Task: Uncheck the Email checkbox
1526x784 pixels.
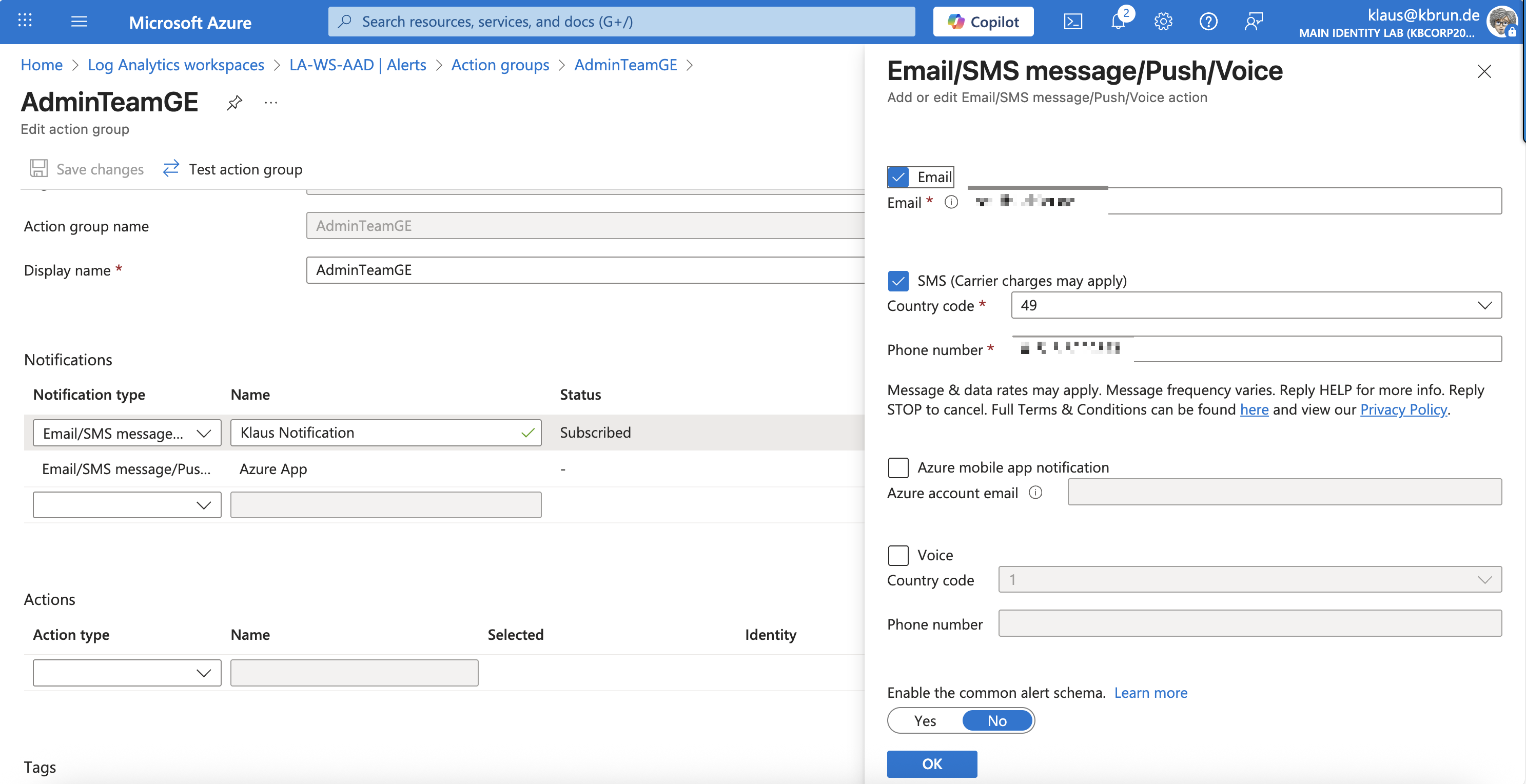Action: click(x=898, y=177)
